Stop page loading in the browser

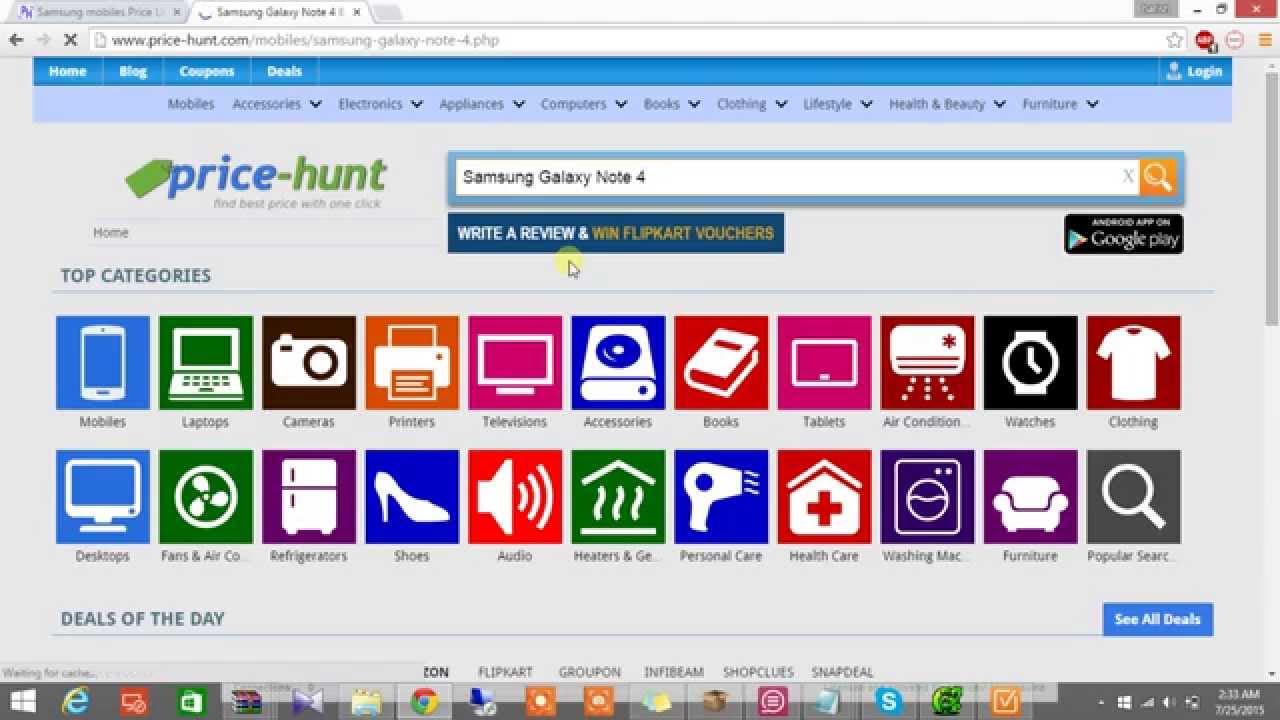coord(69,40)
